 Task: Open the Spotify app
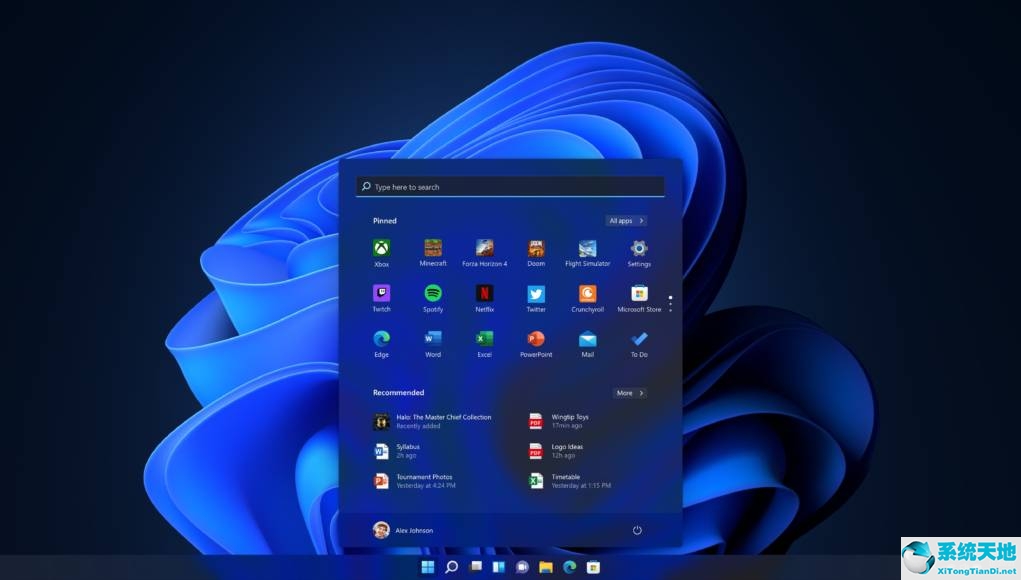pos(433,296)
